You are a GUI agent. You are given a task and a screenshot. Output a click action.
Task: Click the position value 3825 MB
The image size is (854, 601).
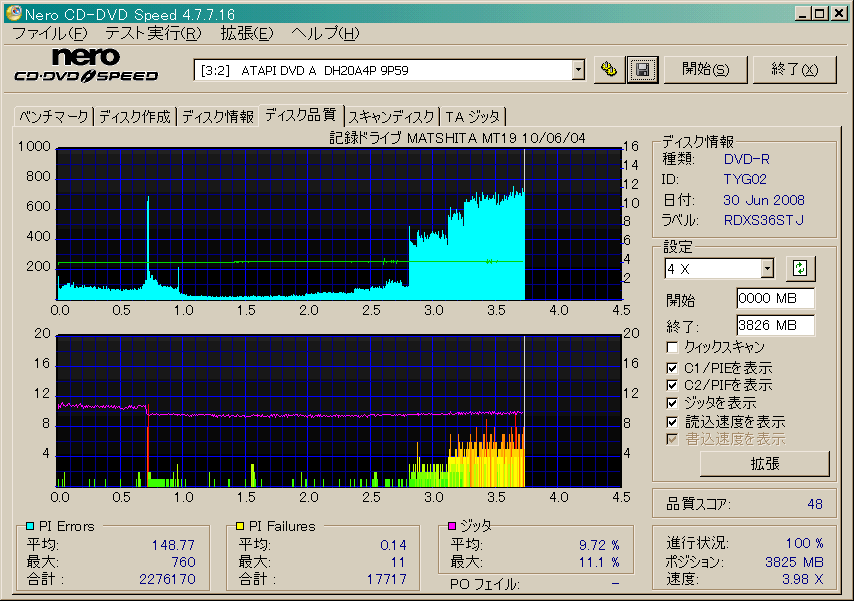click(794, 562)
